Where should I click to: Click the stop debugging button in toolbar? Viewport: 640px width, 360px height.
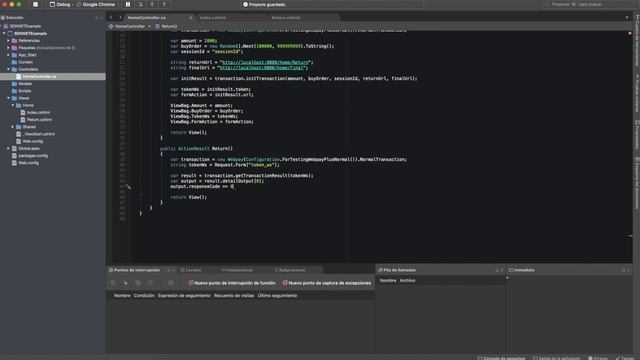coord(36,4)
